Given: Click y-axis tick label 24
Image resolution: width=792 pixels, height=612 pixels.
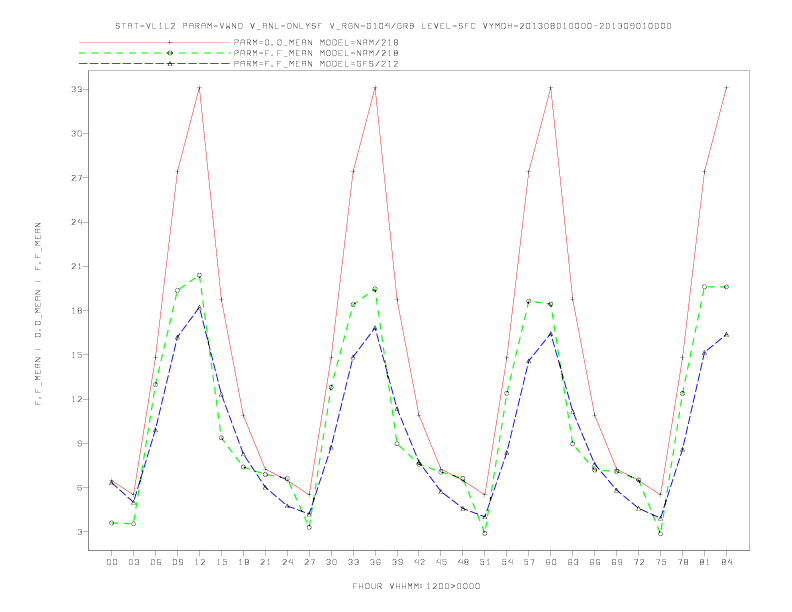Looking at the screenshot, I should click(77, 222).
